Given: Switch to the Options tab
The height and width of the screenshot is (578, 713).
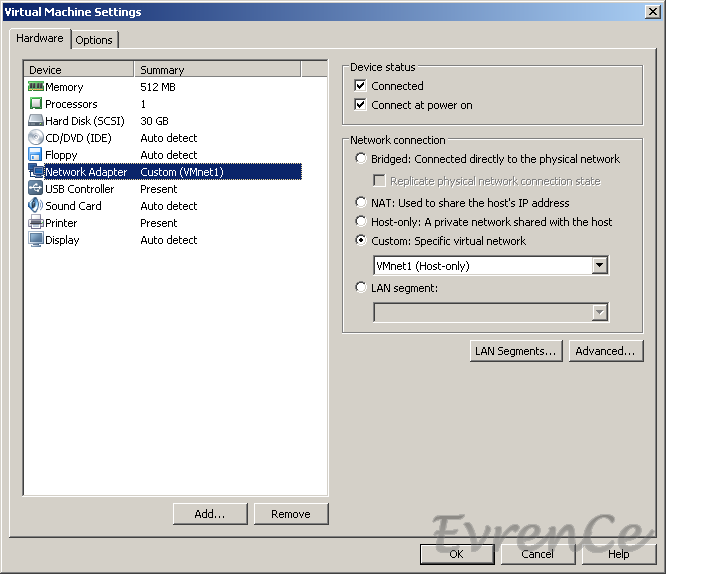Looking at the screenshot, I should (94, 40).
